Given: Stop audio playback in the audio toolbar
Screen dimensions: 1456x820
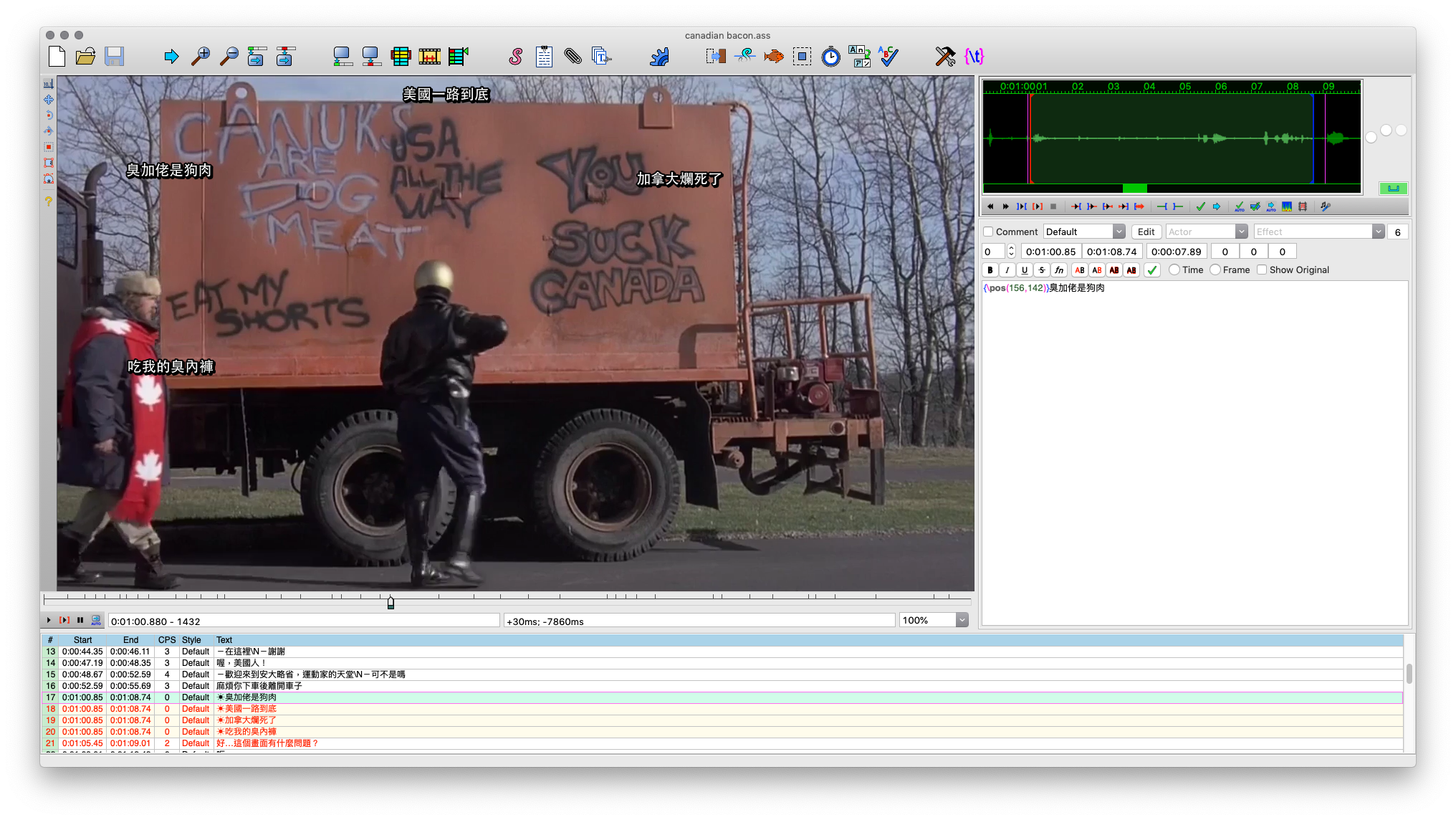Looking at the screenshot, I should coord(1053,206).
